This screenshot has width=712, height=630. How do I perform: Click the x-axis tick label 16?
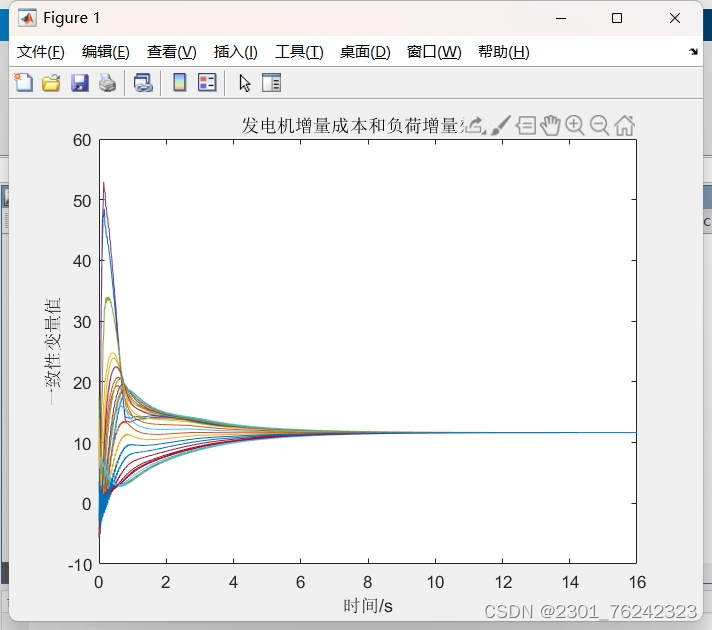(x=637, y=582)
